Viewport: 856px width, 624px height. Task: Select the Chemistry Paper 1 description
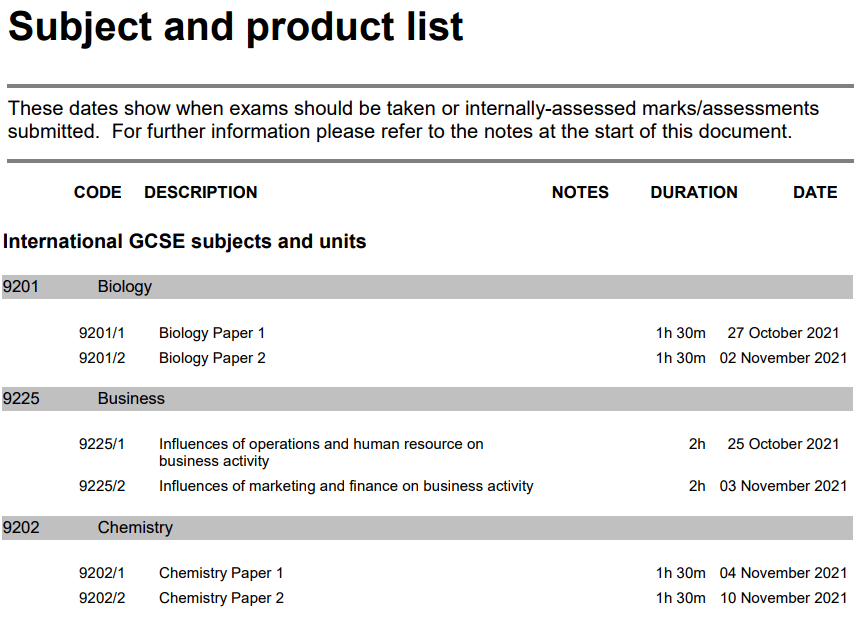pos(221,573)
